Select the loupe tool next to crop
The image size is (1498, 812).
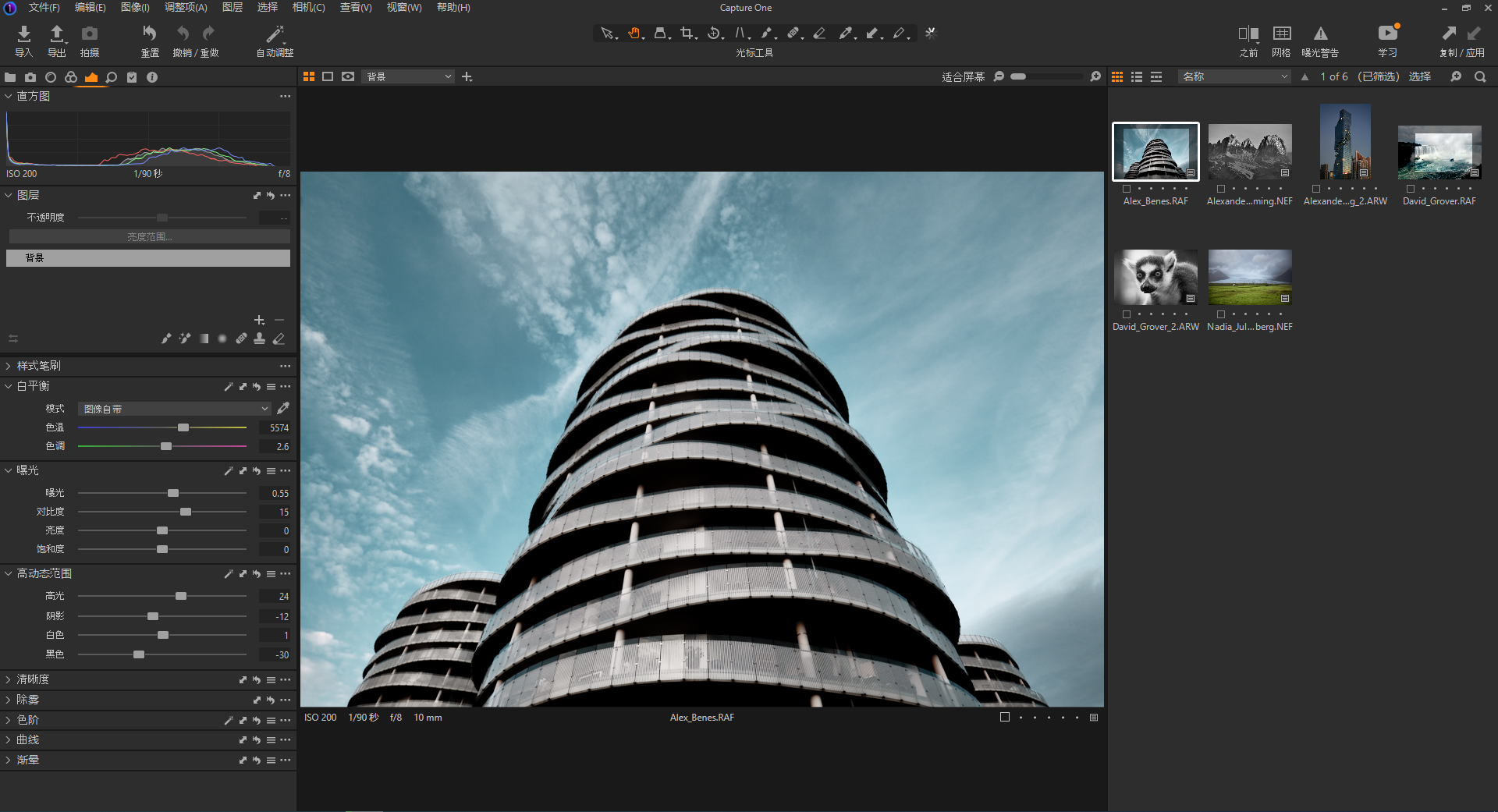point(661,34)
